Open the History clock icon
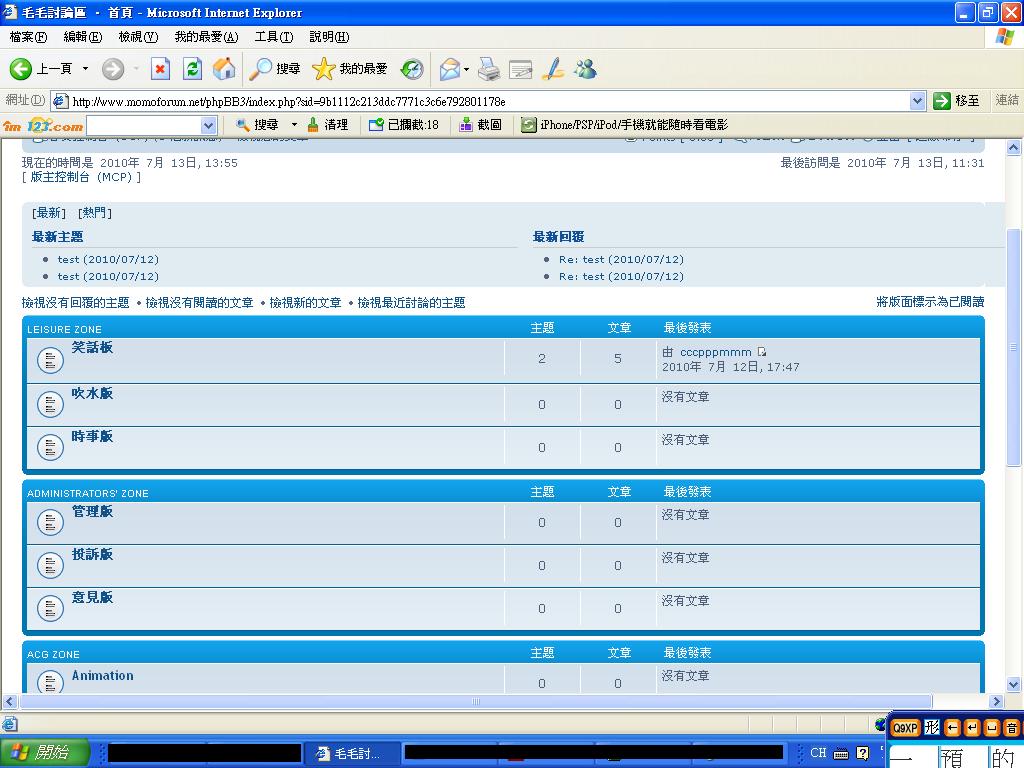The width and height of the screenshot is (1024, 768). tap(412, 69)
